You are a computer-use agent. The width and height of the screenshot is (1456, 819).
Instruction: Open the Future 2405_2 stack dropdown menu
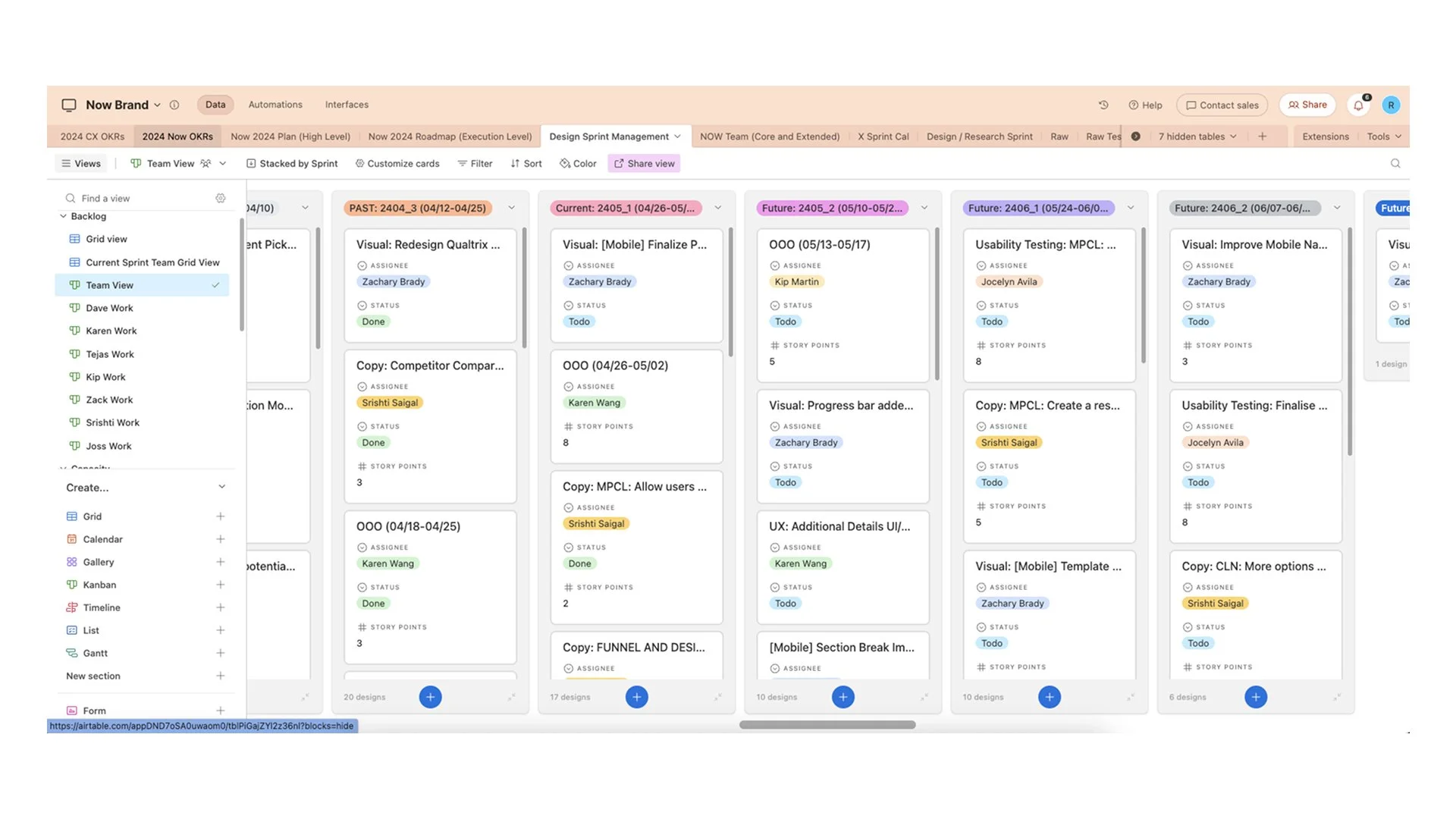pos(924,208)
